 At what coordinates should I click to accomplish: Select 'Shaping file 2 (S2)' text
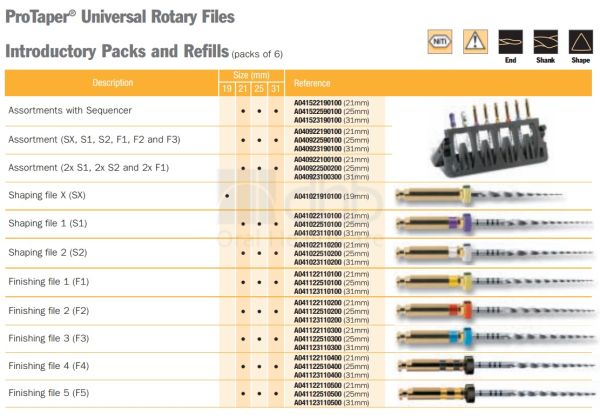click(x=47, y=253)
